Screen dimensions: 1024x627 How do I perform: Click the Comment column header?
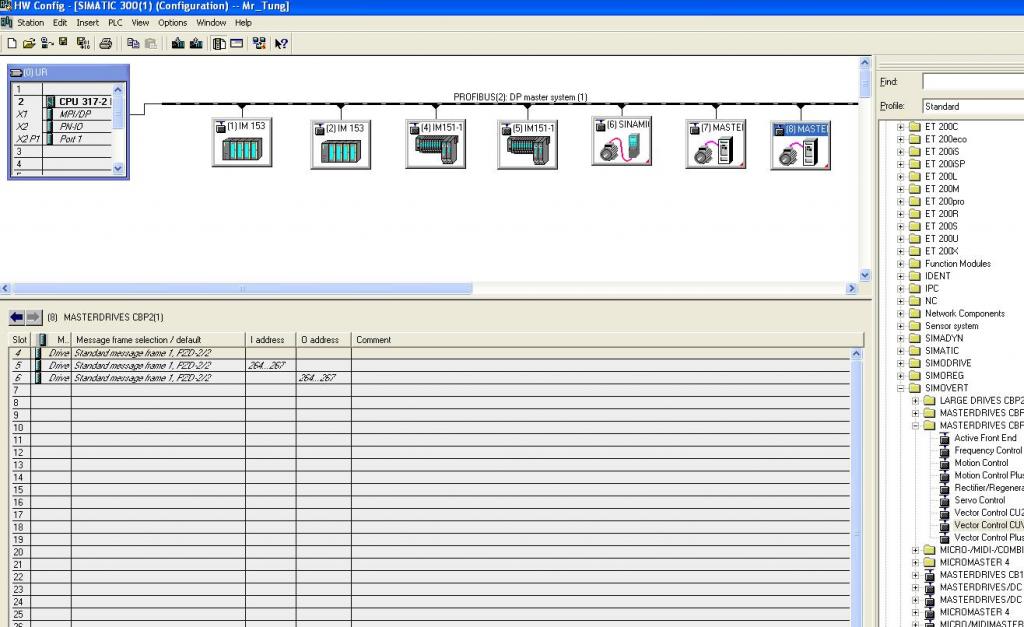tap(607, 340)
